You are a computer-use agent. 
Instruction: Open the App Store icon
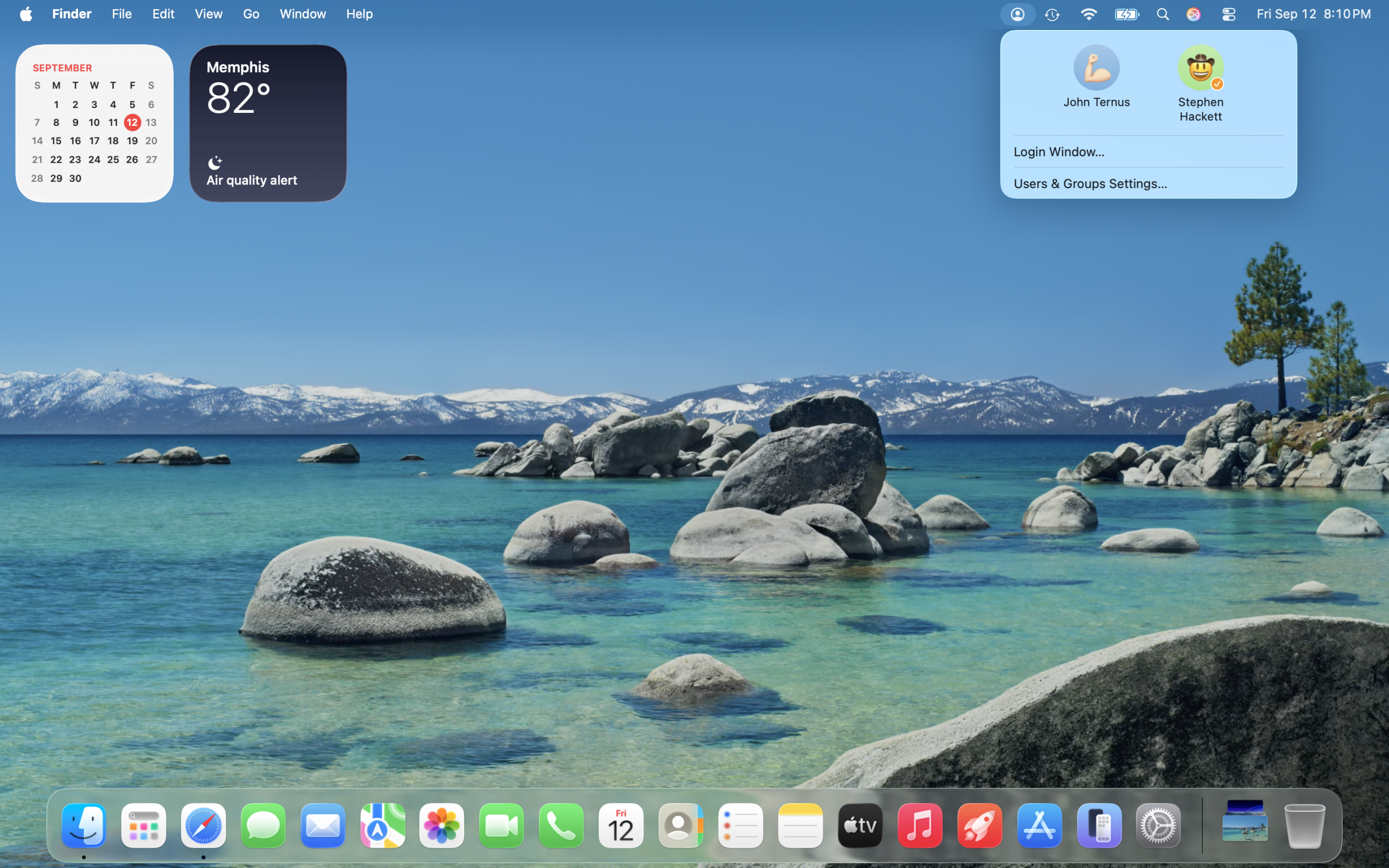point(1039,826)
